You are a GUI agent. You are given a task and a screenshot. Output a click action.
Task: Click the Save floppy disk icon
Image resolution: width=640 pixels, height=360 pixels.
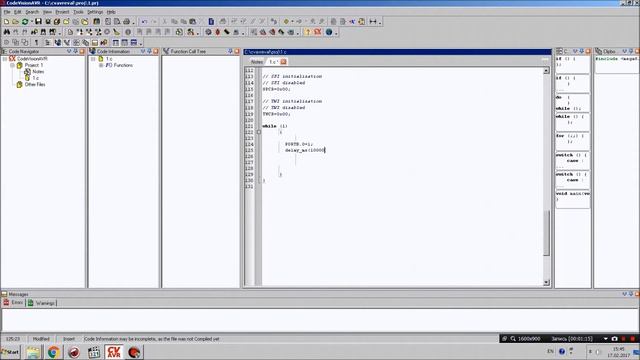click(x=38, y=22)
